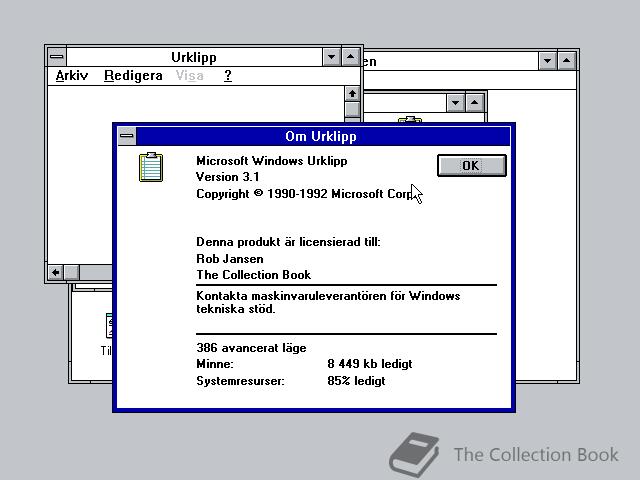Open the Redigera menu in Urklipp
Screen dimensions: 640x480
[x=133, y=76]
